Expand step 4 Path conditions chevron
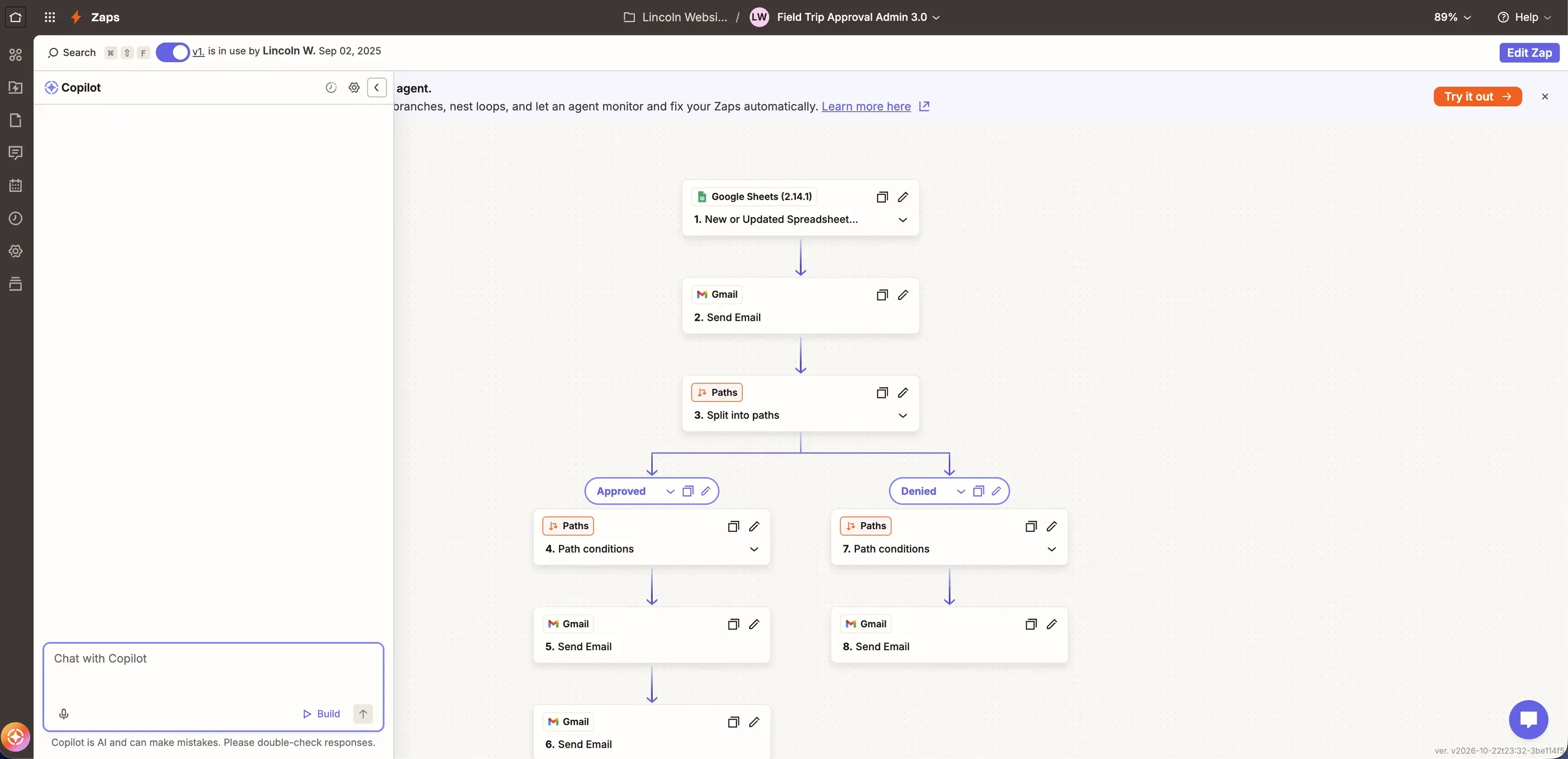 pyautogui.click(x=754, y=549)
